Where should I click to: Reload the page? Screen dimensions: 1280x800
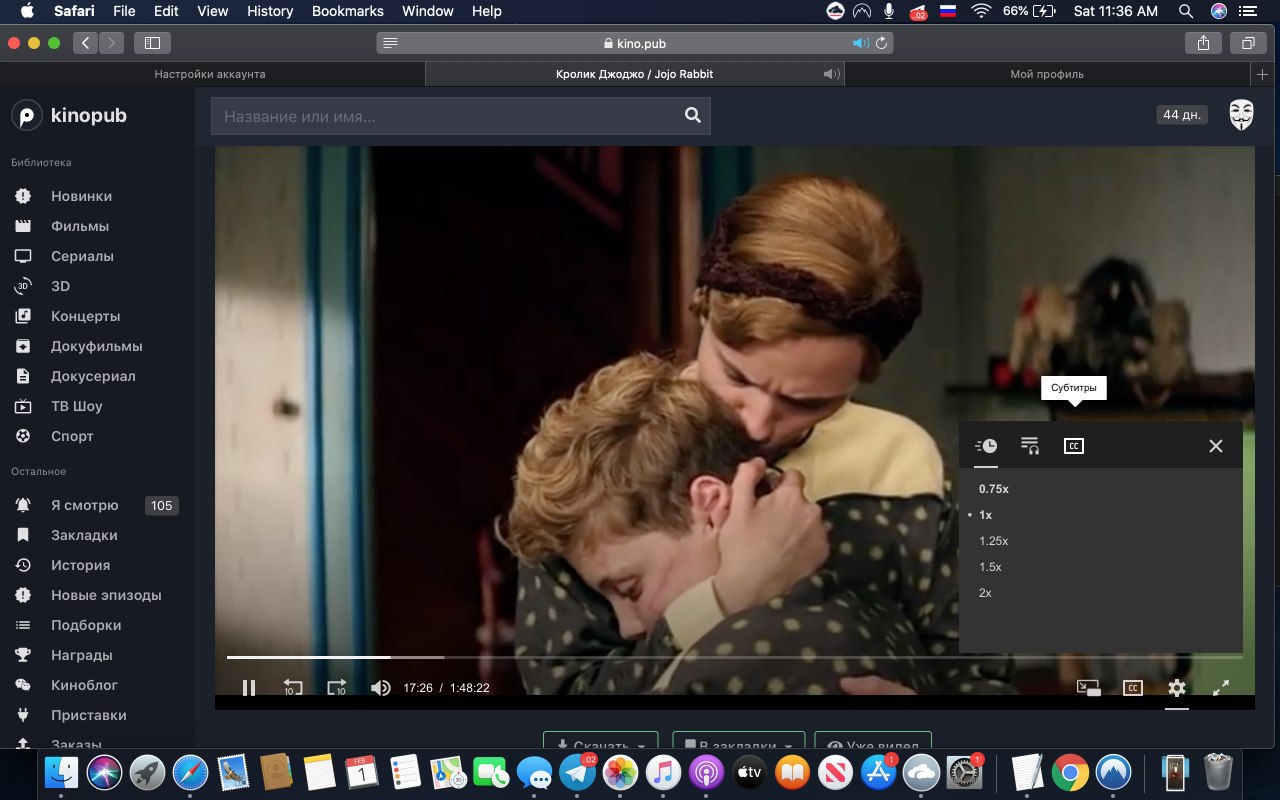pos(881,43)
